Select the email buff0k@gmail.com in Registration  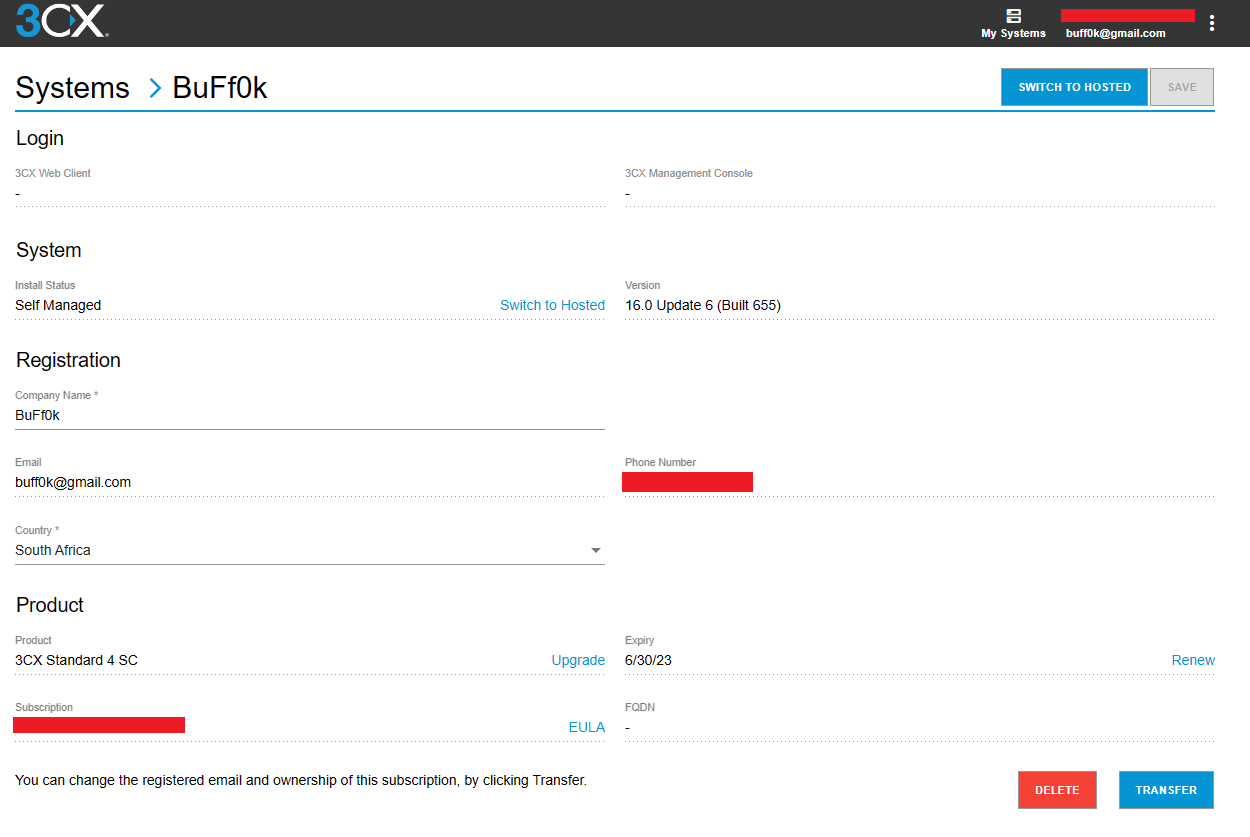[x=73, y=482]
